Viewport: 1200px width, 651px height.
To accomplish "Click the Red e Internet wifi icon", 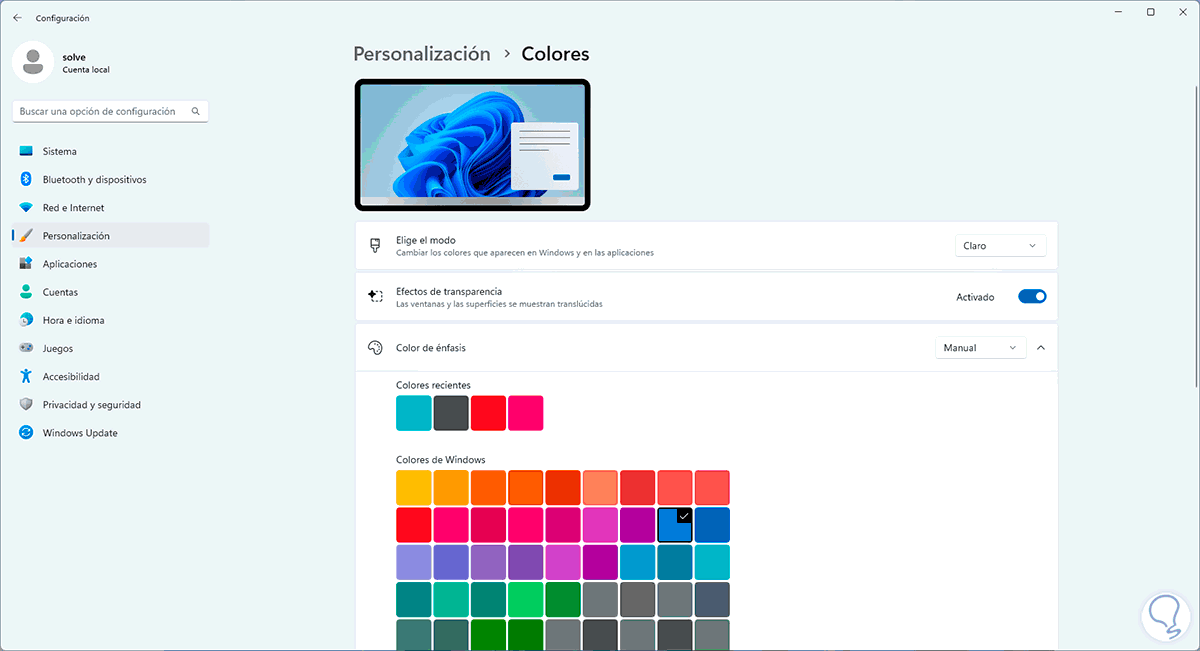I will [x=26, y=208].
